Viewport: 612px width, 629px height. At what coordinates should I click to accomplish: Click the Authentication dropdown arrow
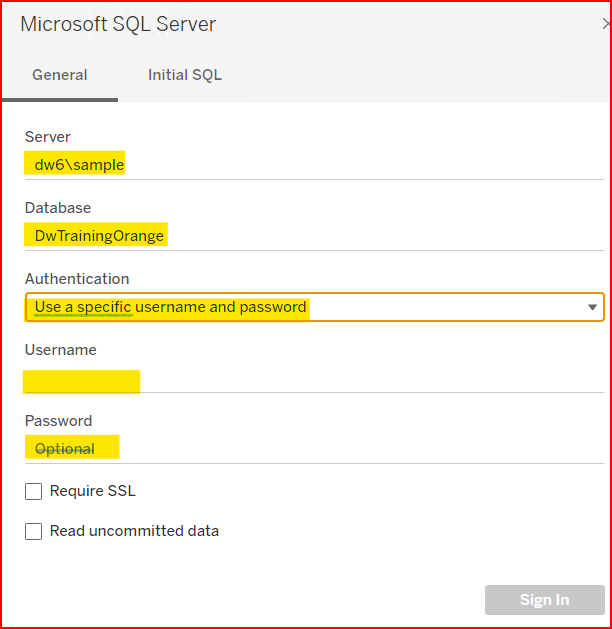pyautogui.click(x=592, y=308)
